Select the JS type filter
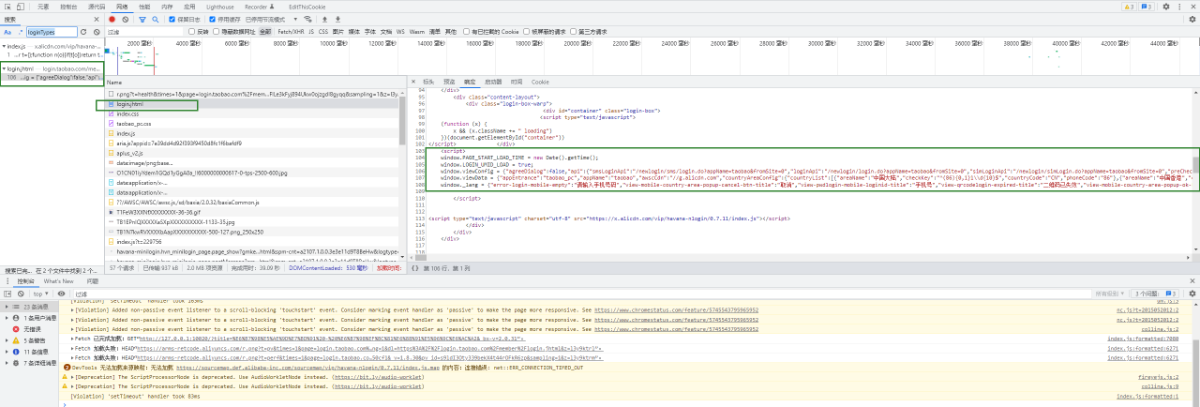Screen dimensions: 1200x407 (x=311, y=32)
